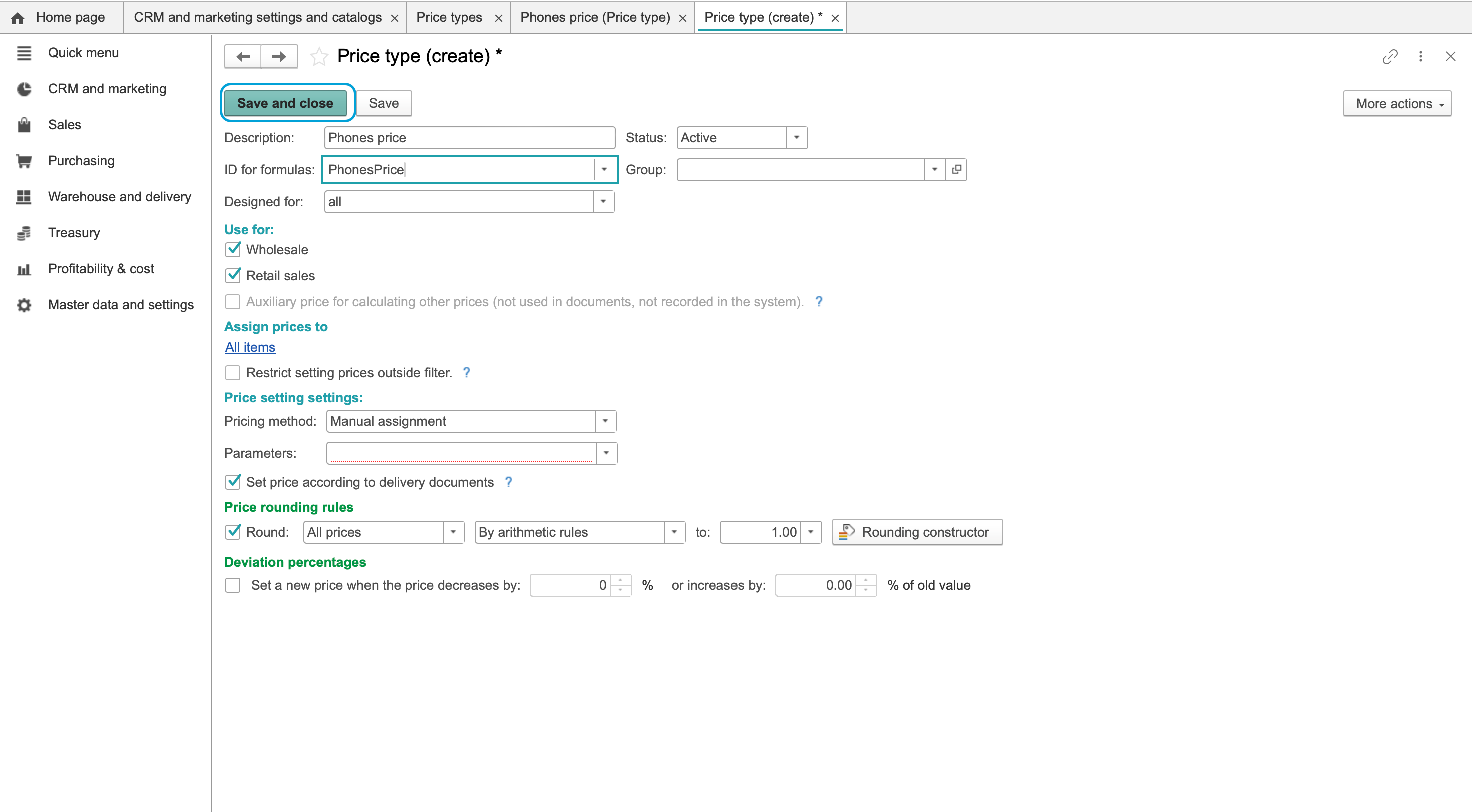Open the All items link
The image size is (1472, 812).
250,347
